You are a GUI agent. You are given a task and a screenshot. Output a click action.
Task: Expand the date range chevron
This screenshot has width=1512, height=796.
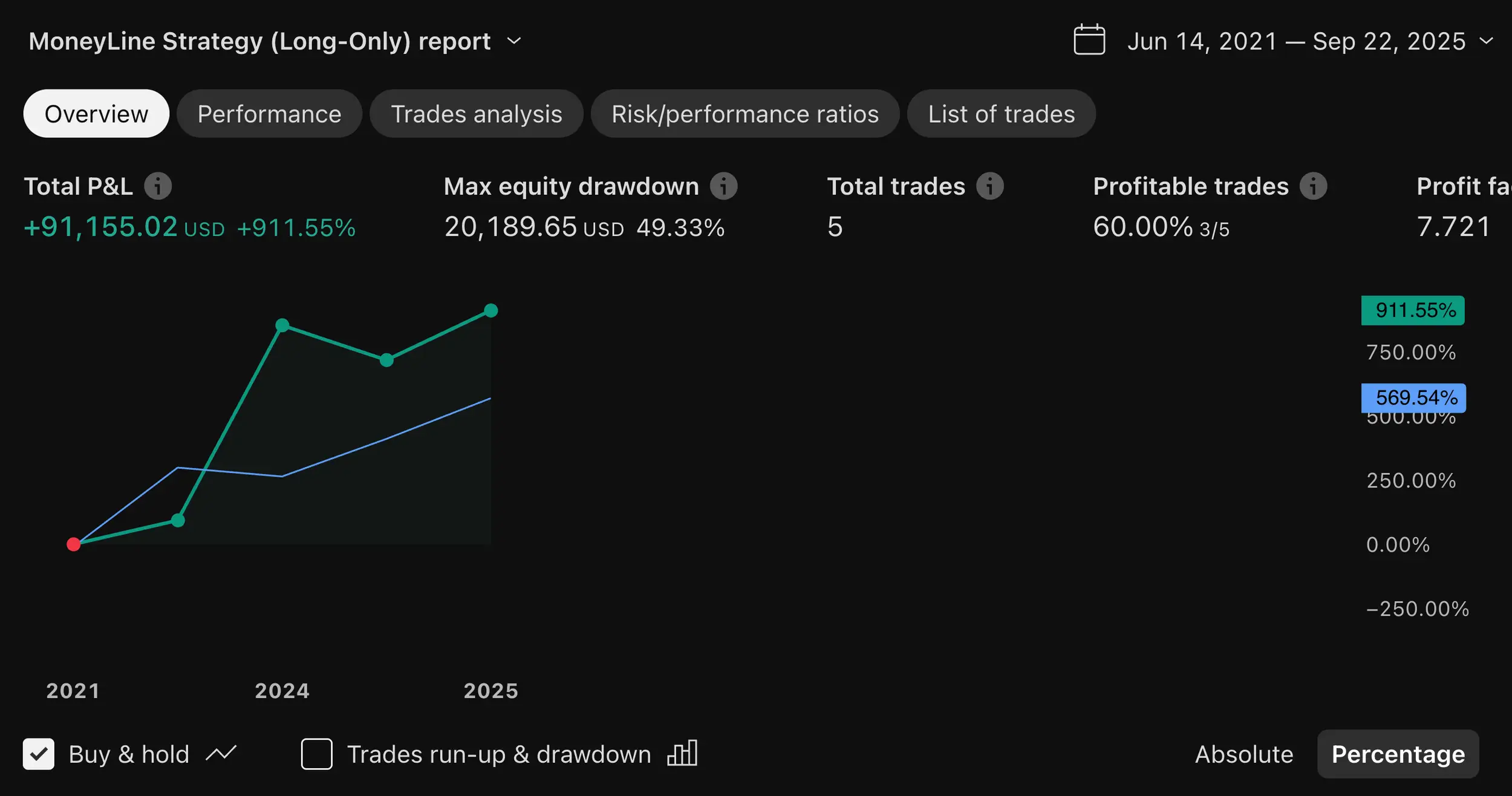[x=1487, y=41]
